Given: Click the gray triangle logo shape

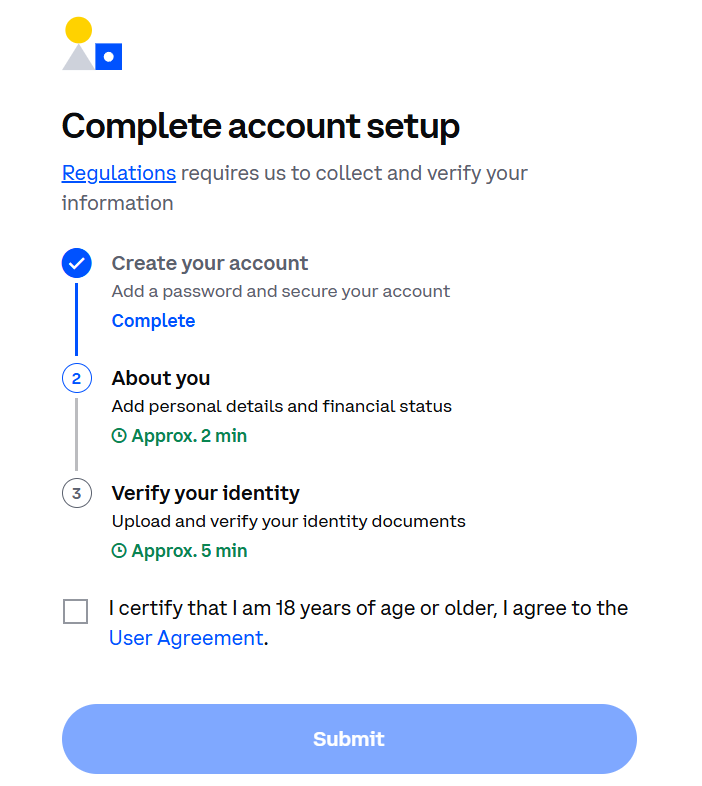Looking at the screenshot, I should [78, 57].
